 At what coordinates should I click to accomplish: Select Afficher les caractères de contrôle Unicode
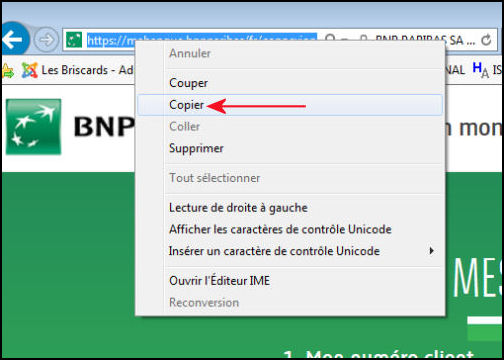[289, 229]
